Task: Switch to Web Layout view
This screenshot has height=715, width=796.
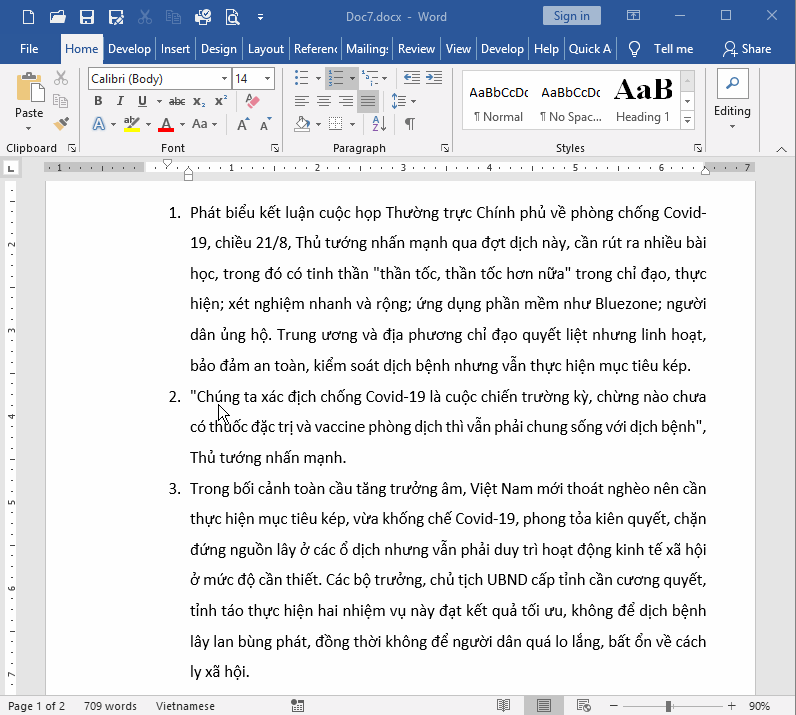Action: tap(583, 705)
